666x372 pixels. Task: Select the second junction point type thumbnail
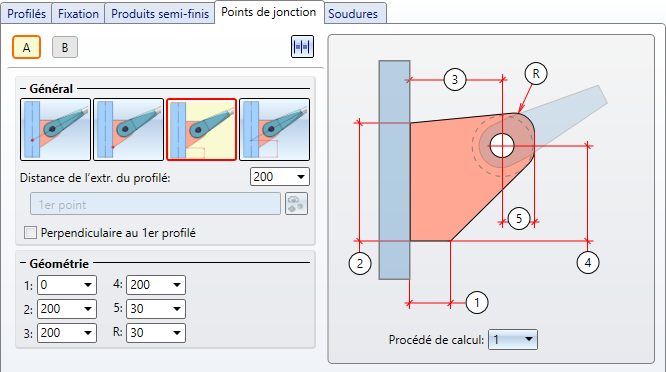point(128,130)
